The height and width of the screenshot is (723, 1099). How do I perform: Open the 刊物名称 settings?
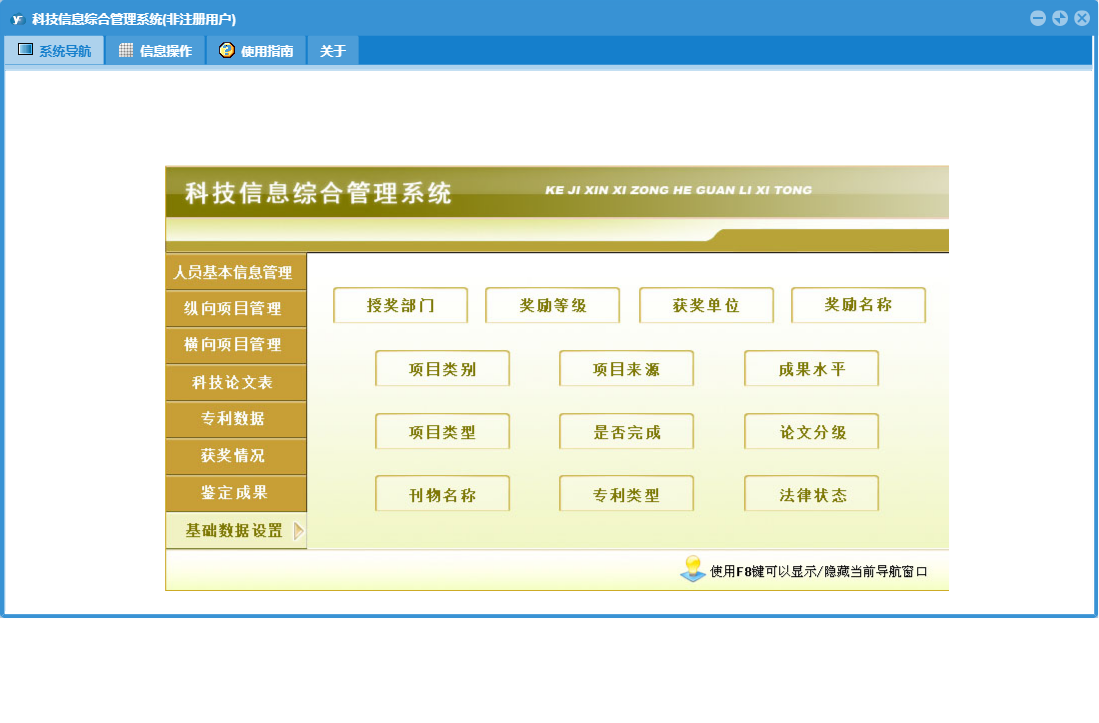point(442,494)
